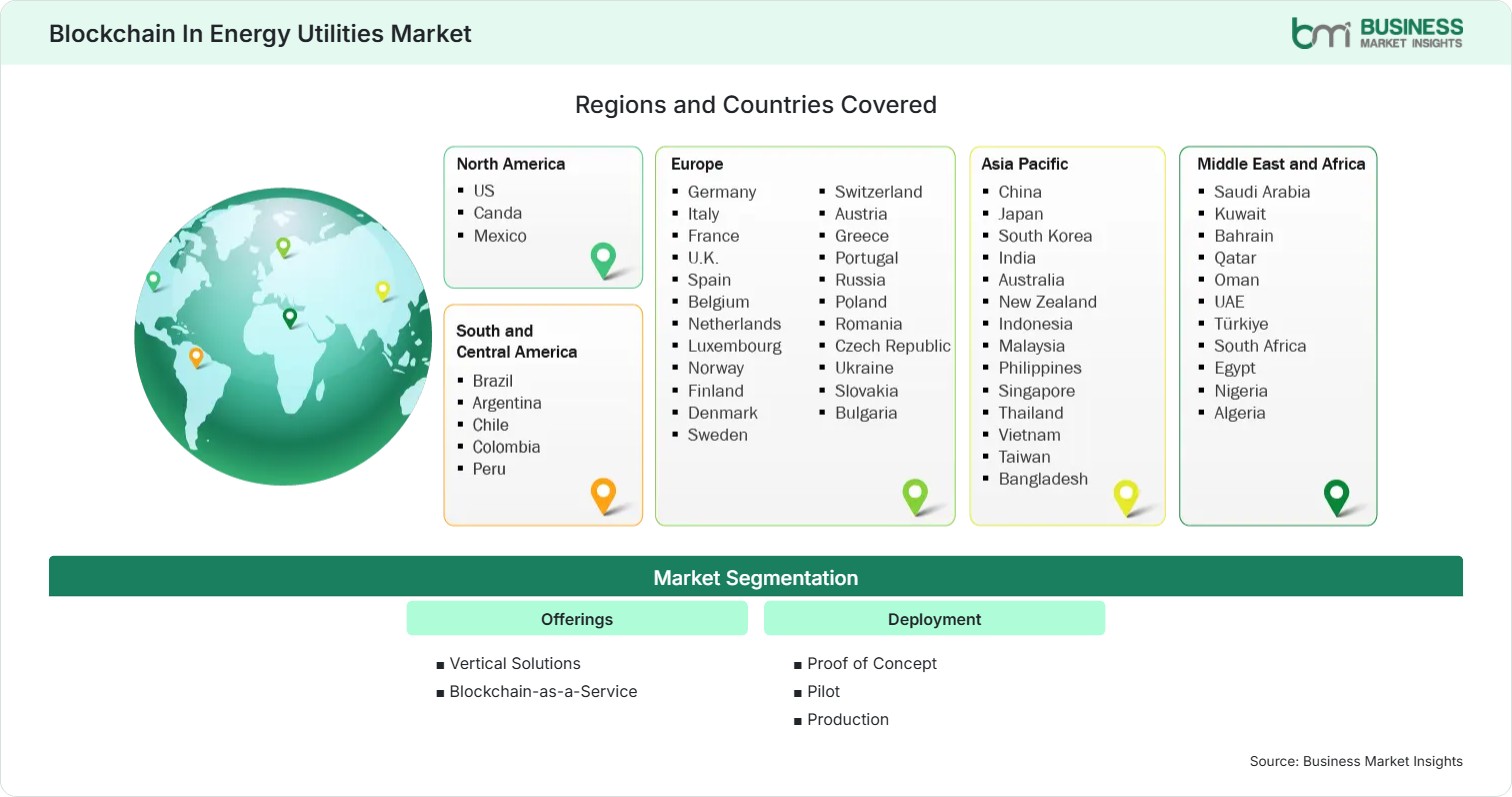Click the teal pin on globe's North America
The image size is (1512, 797).
point(153,281)
